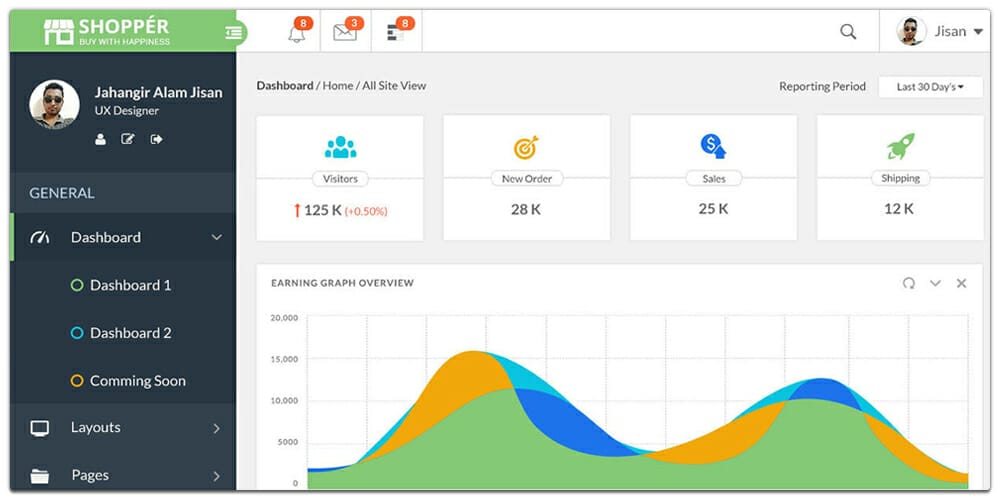Click the Sales dollar icon
Viewport: 1000px width, 500px height.
[x=714, y=147]
